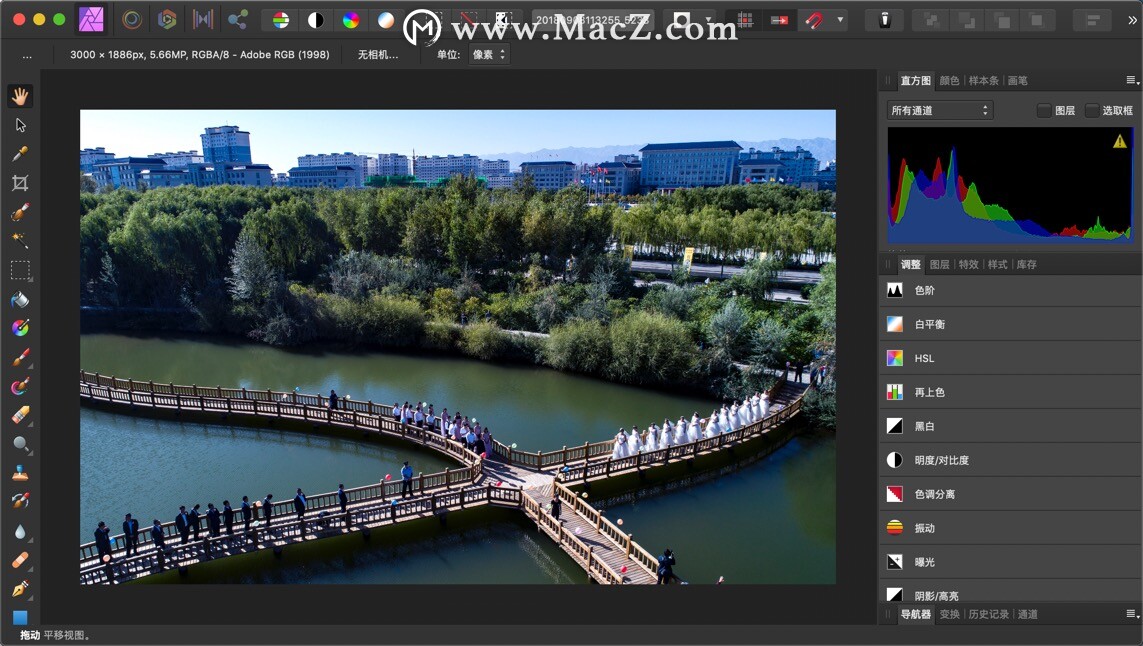Select the Crop tool
Screen dimensions: 1143x646
[20, 183]
